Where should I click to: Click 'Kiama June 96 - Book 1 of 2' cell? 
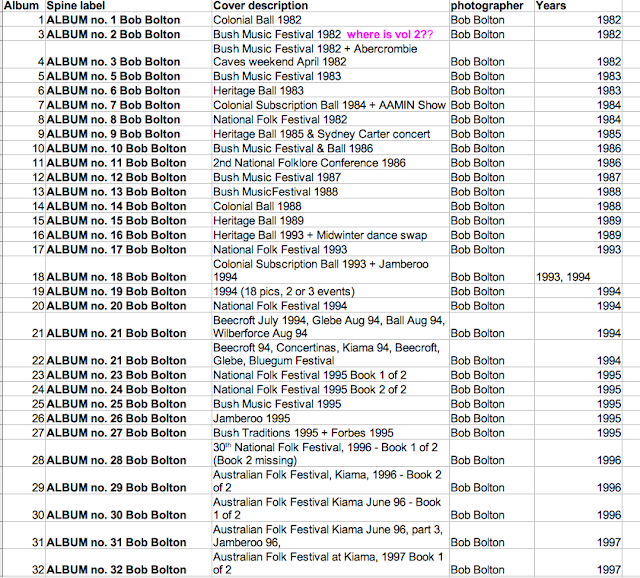pyautogui.click(x=330, y=508)
